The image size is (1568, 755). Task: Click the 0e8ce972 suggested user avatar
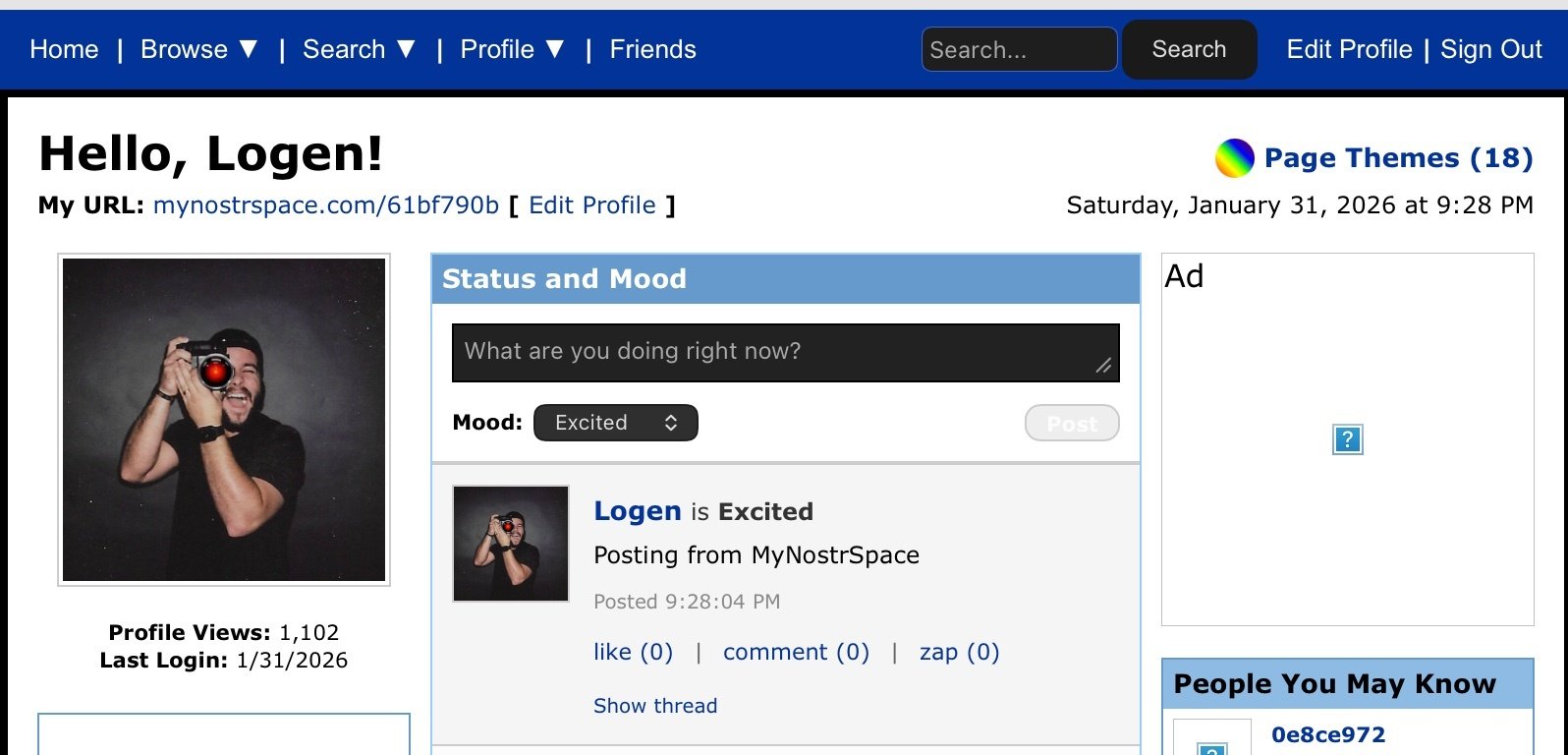[x=1212, y=739]
